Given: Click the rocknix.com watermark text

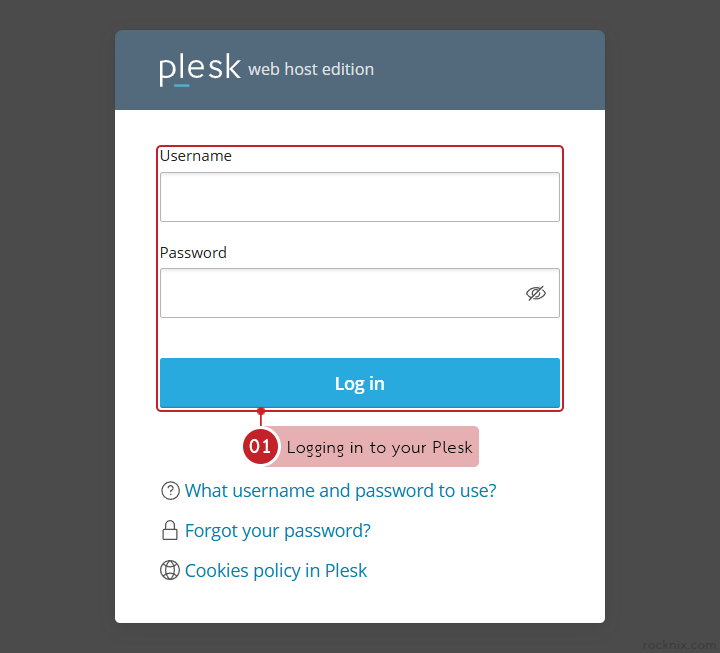Looking at the screenshot, I should coord(681,645).
